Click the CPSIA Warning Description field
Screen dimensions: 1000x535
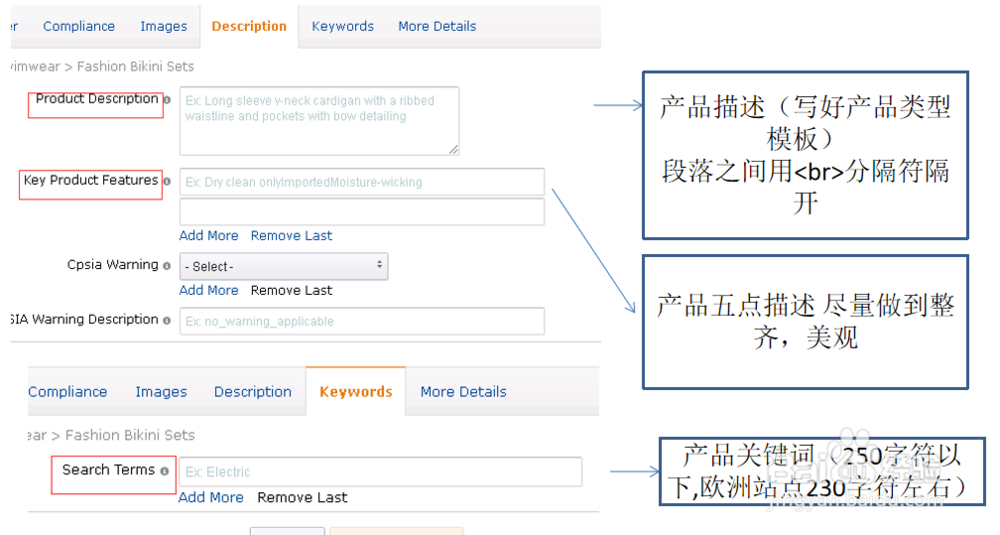tap(362, 321)
